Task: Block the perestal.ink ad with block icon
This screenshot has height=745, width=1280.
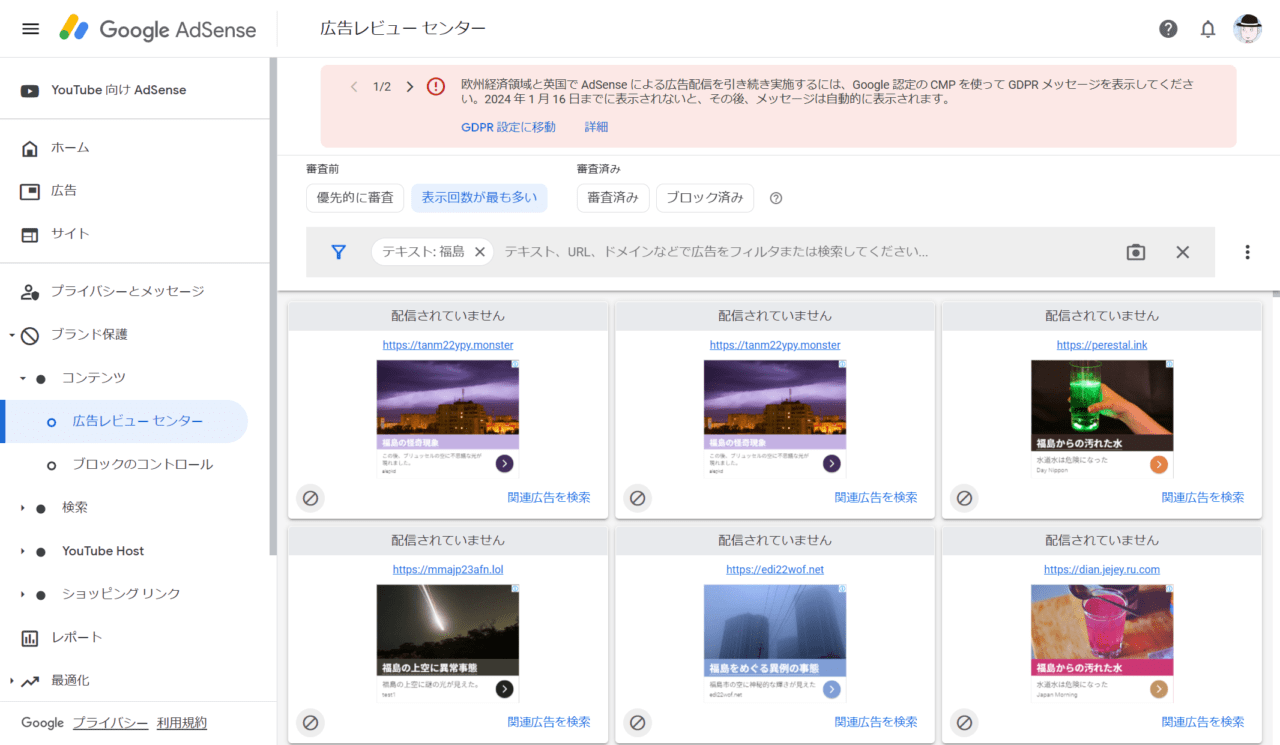Action: pyautogui.click(x=964, y=497)
